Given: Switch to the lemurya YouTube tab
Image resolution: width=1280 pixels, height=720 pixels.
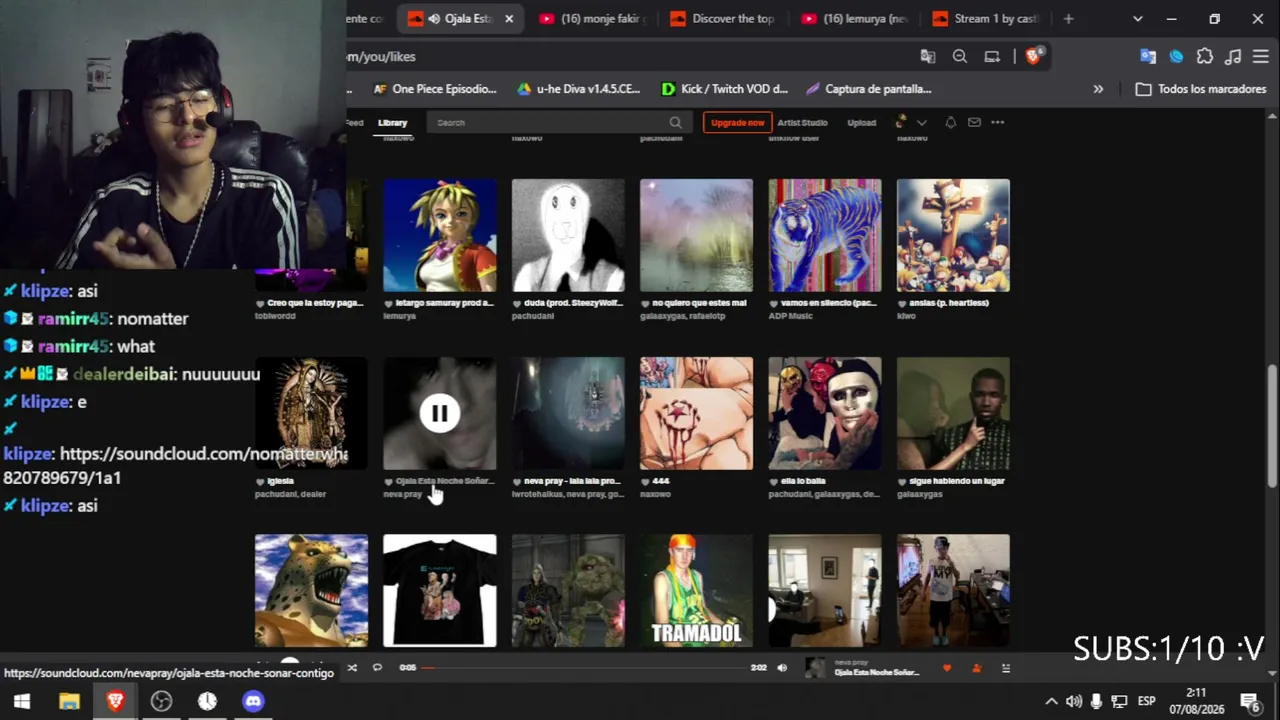Looking at the screenshot, I should click(856, 19).
